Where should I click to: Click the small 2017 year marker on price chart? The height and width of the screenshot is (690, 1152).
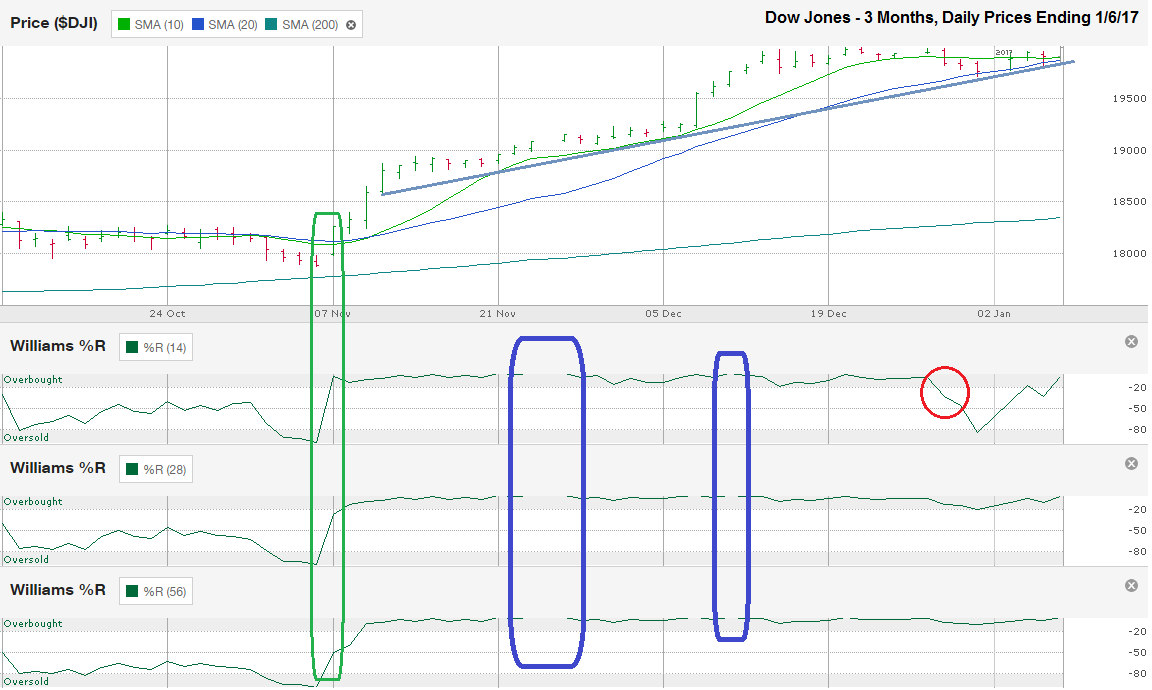pos(1004,53)
